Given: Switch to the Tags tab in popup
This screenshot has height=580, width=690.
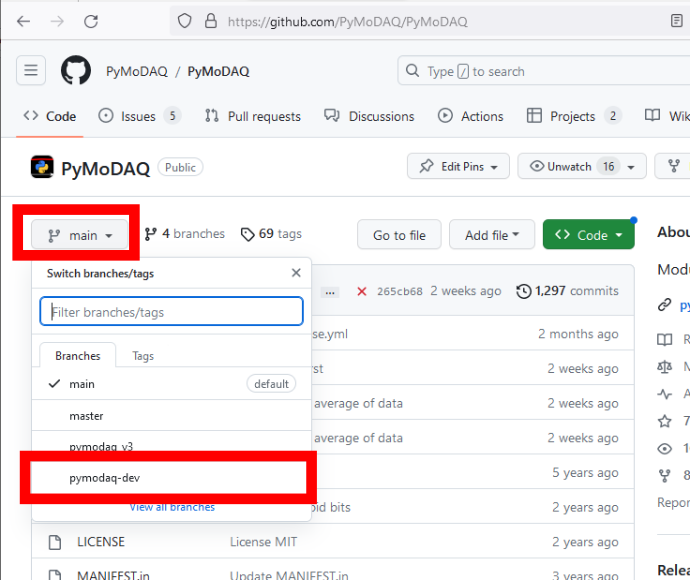Looking at the screenshot, I should pos(143,356).
